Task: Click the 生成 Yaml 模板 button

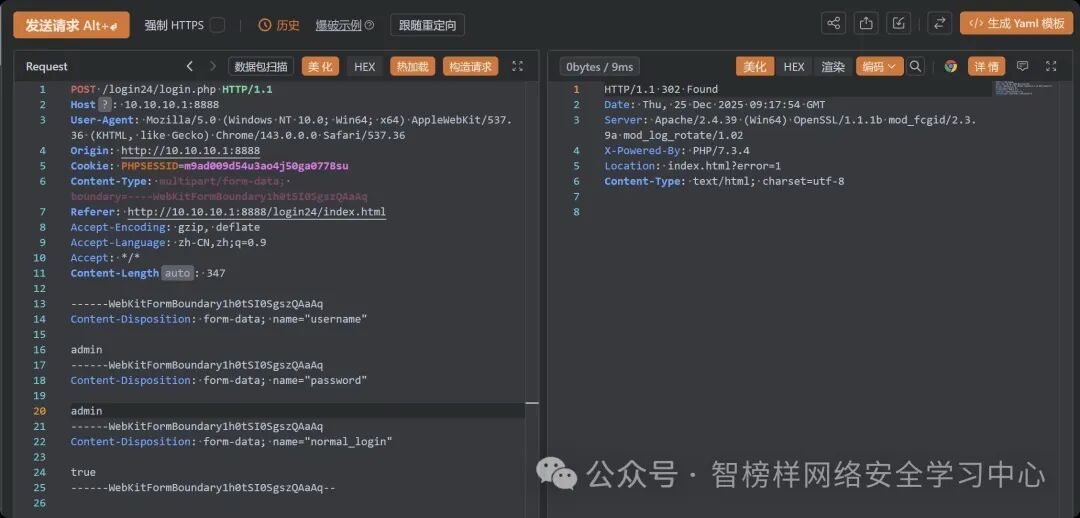Action: click(1016, 23)
